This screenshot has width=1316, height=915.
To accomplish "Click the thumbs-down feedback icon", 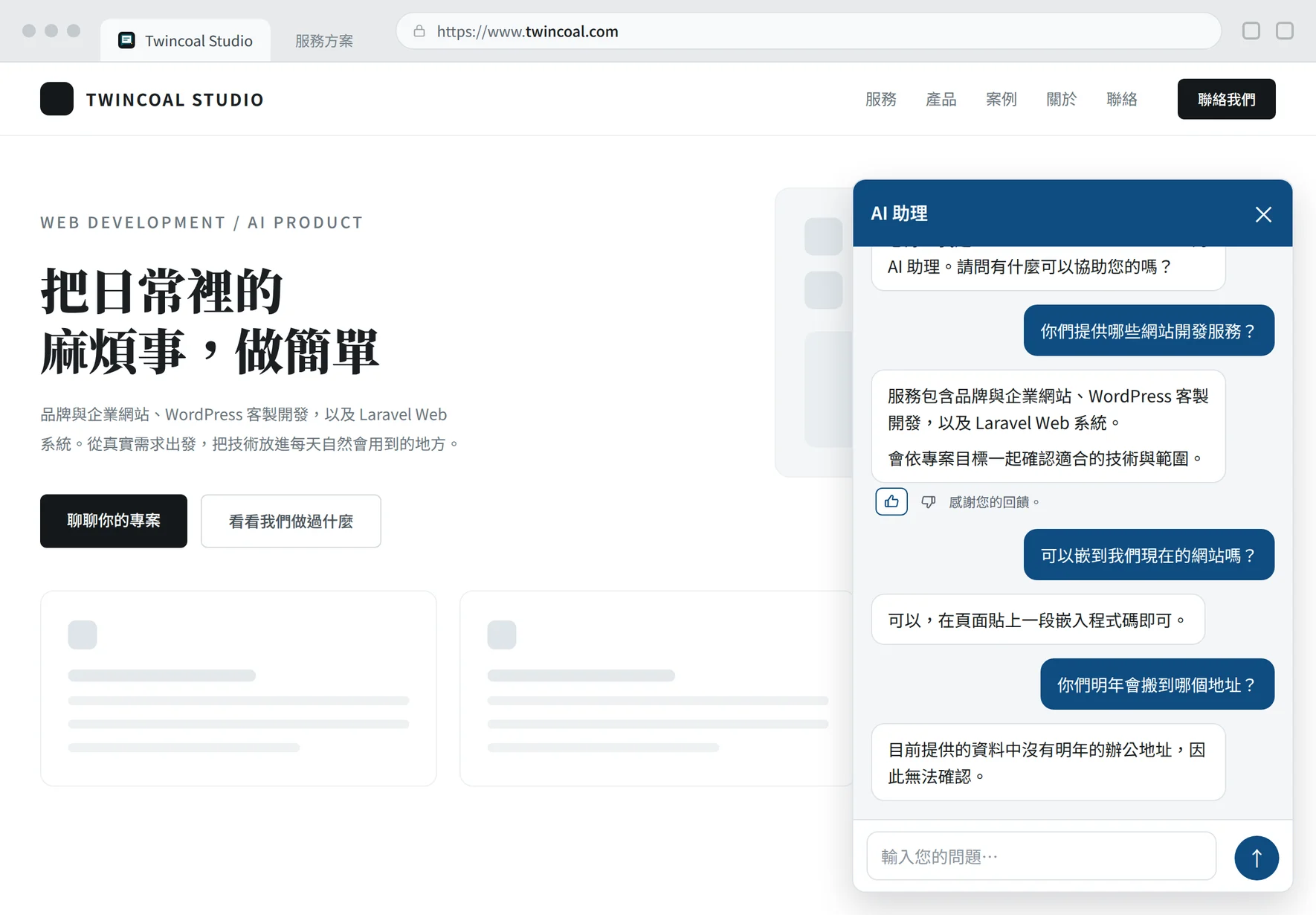I will (x=929, y=502).
